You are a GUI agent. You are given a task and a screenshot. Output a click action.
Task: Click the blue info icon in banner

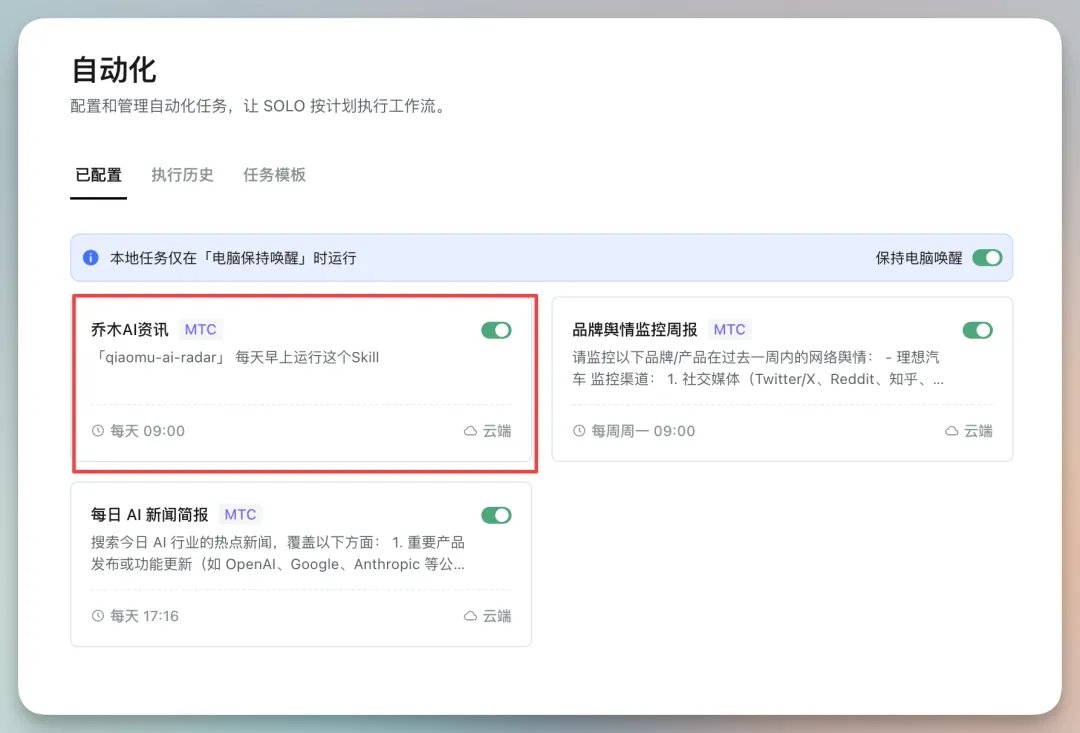click(x=90, y=258)
